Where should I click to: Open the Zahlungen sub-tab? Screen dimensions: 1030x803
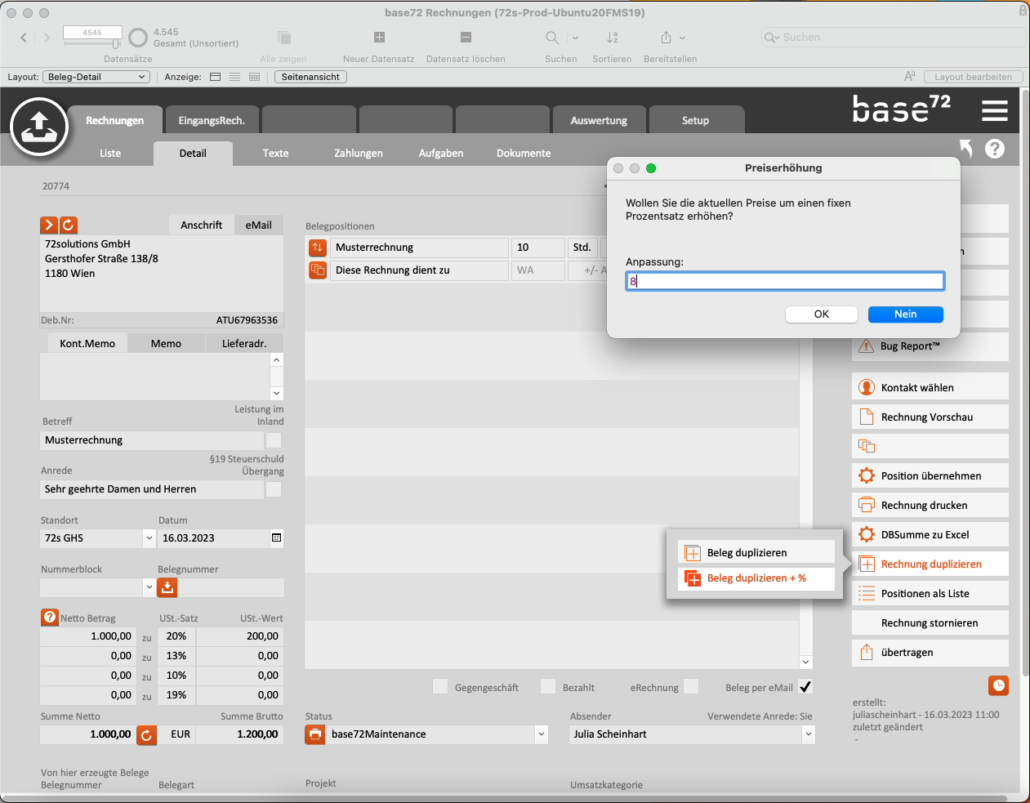[358, 153]
